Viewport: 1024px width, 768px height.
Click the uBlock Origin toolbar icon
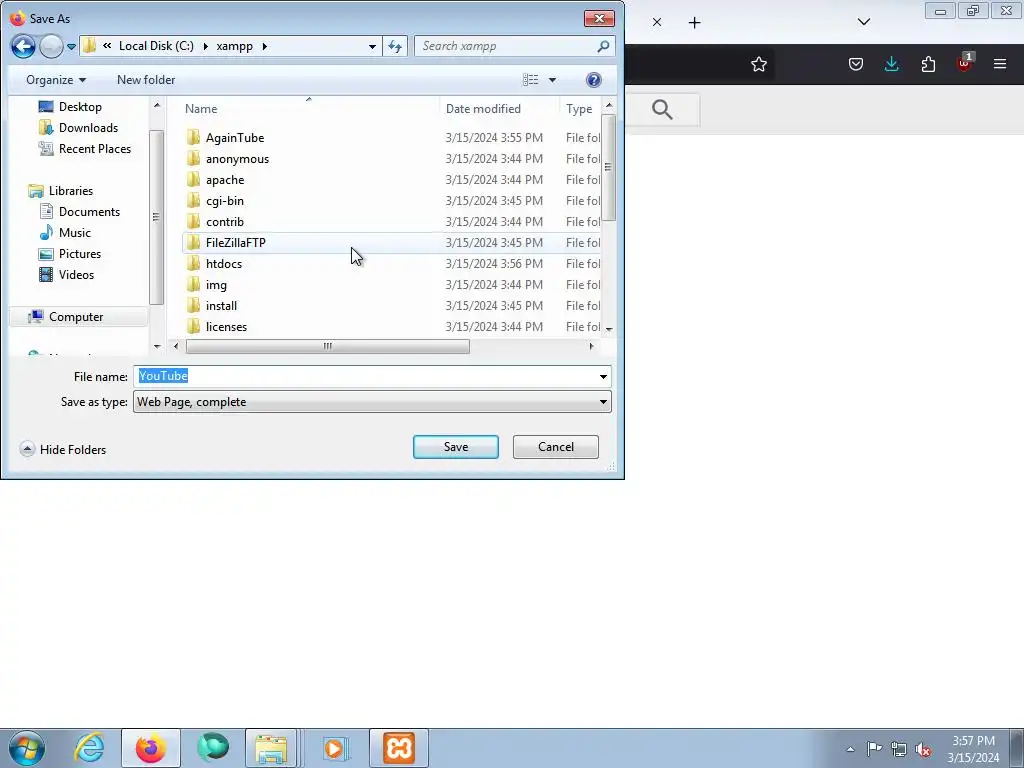965,63
